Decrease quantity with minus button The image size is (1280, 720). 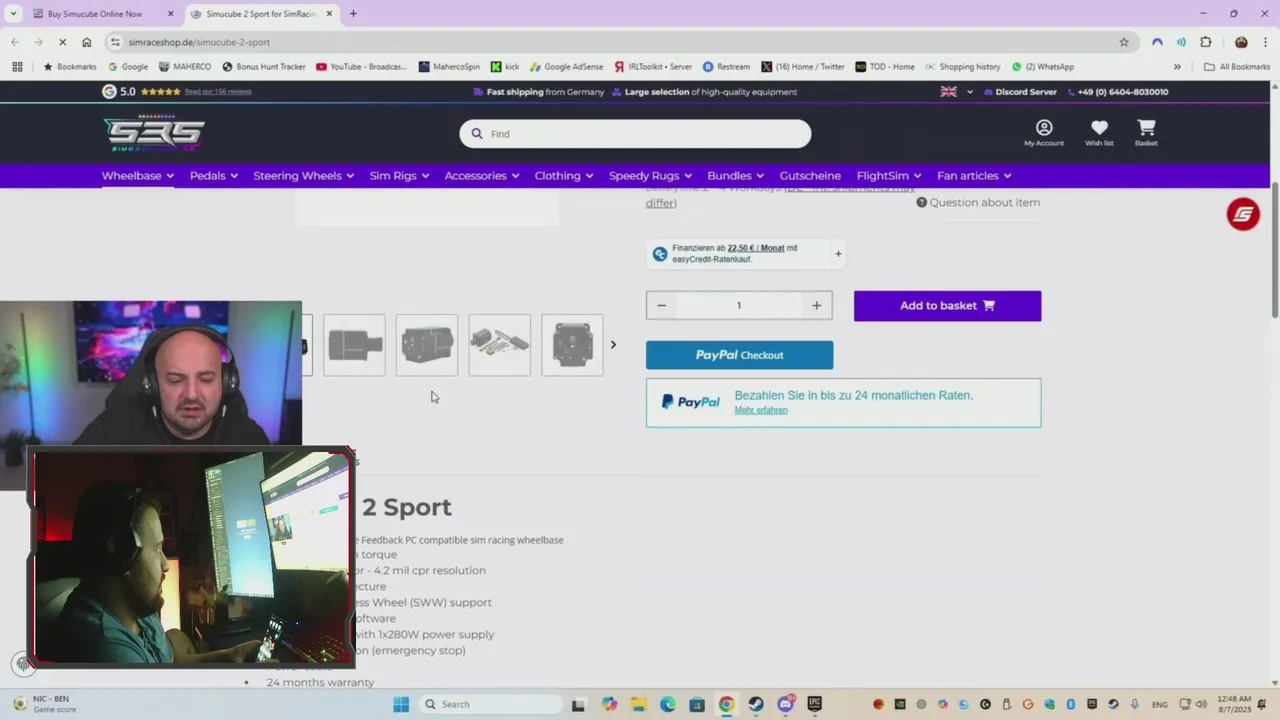(x=661, y=306)
